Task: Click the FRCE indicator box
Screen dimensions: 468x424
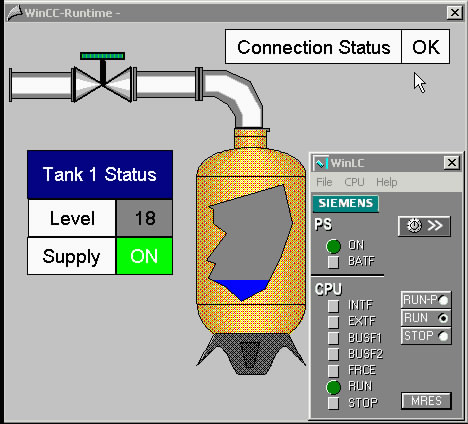Action: [x=333, y=370]
